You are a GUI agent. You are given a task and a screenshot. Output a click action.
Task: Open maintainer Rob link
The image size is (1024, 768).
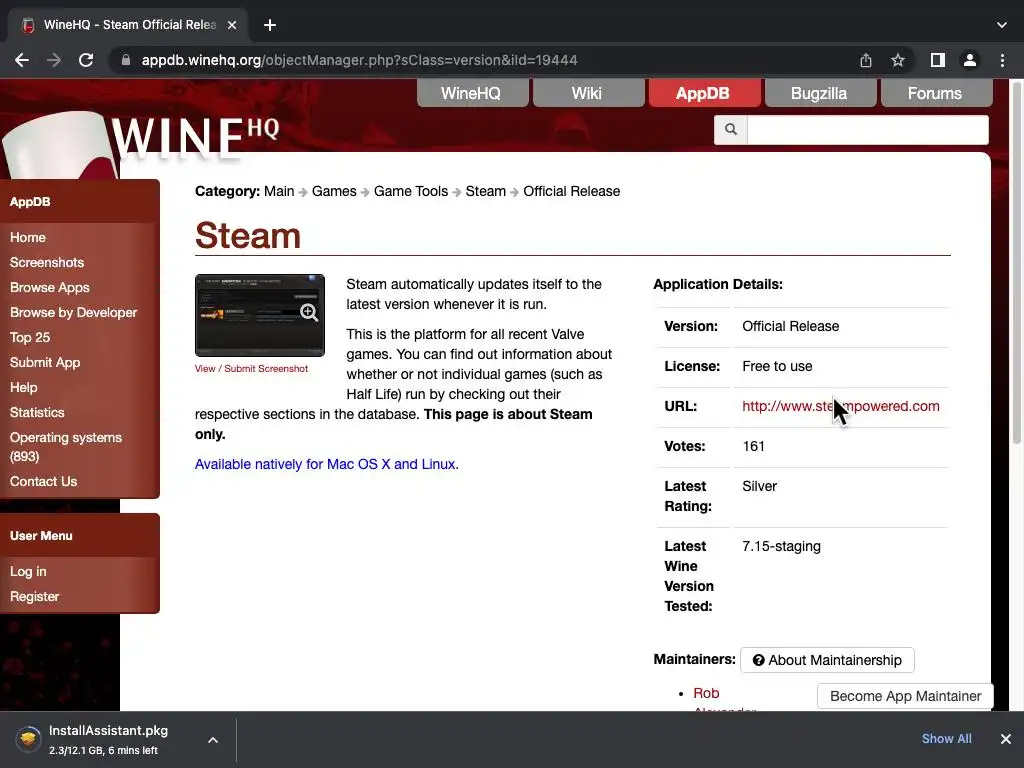[706, 693]
